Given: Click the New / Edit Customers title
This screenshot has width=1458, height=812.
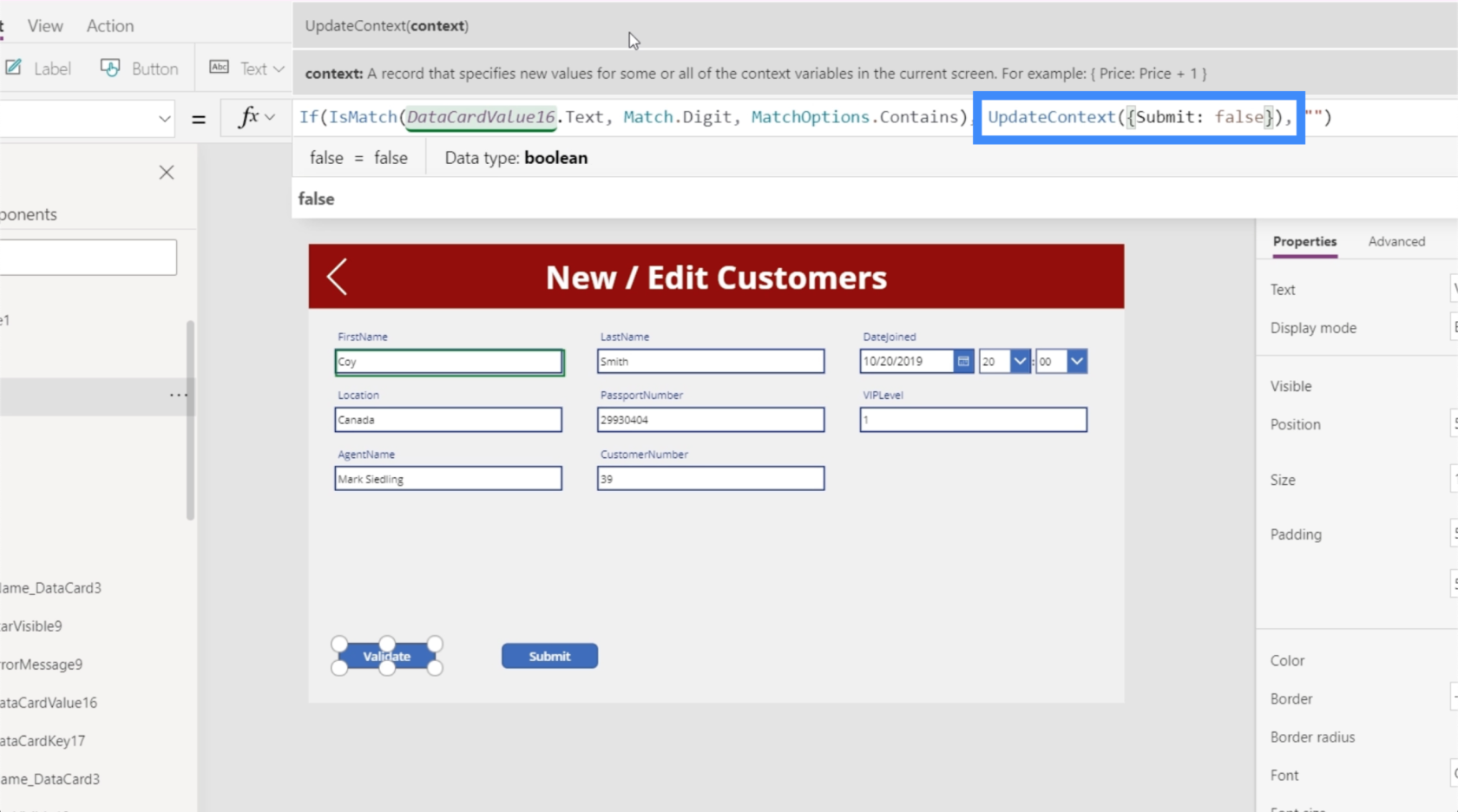Looking at the screenshot, I should [716, 278].
